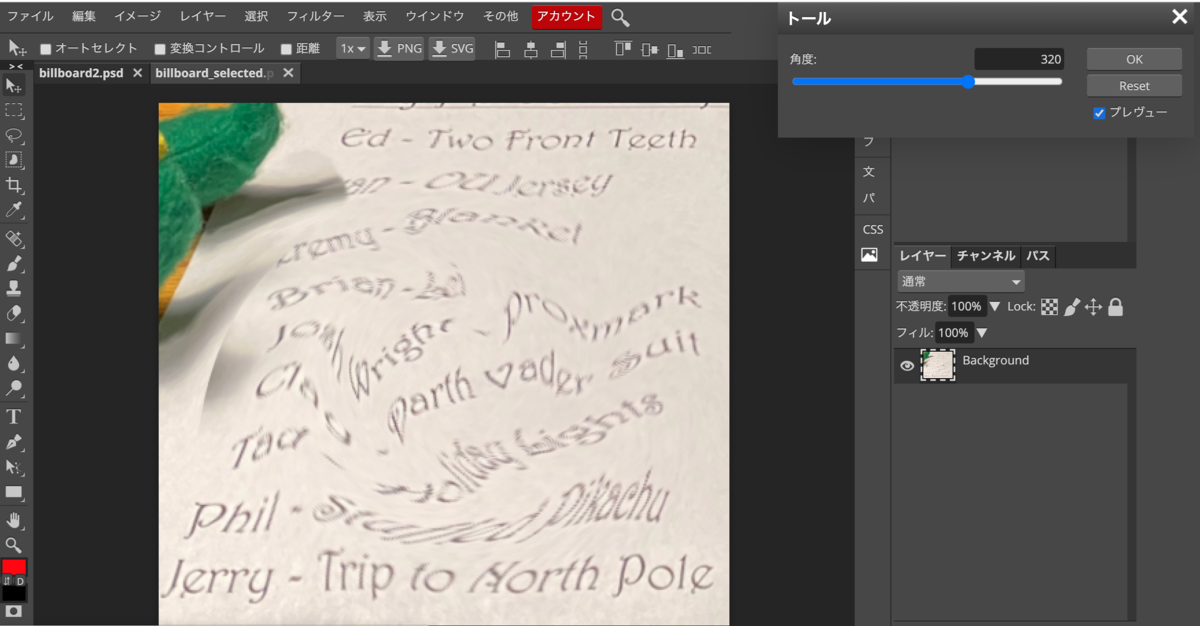Select the Blur (droplet) tool
Viewport: 1200px width, 626px height.
[14, 364]
